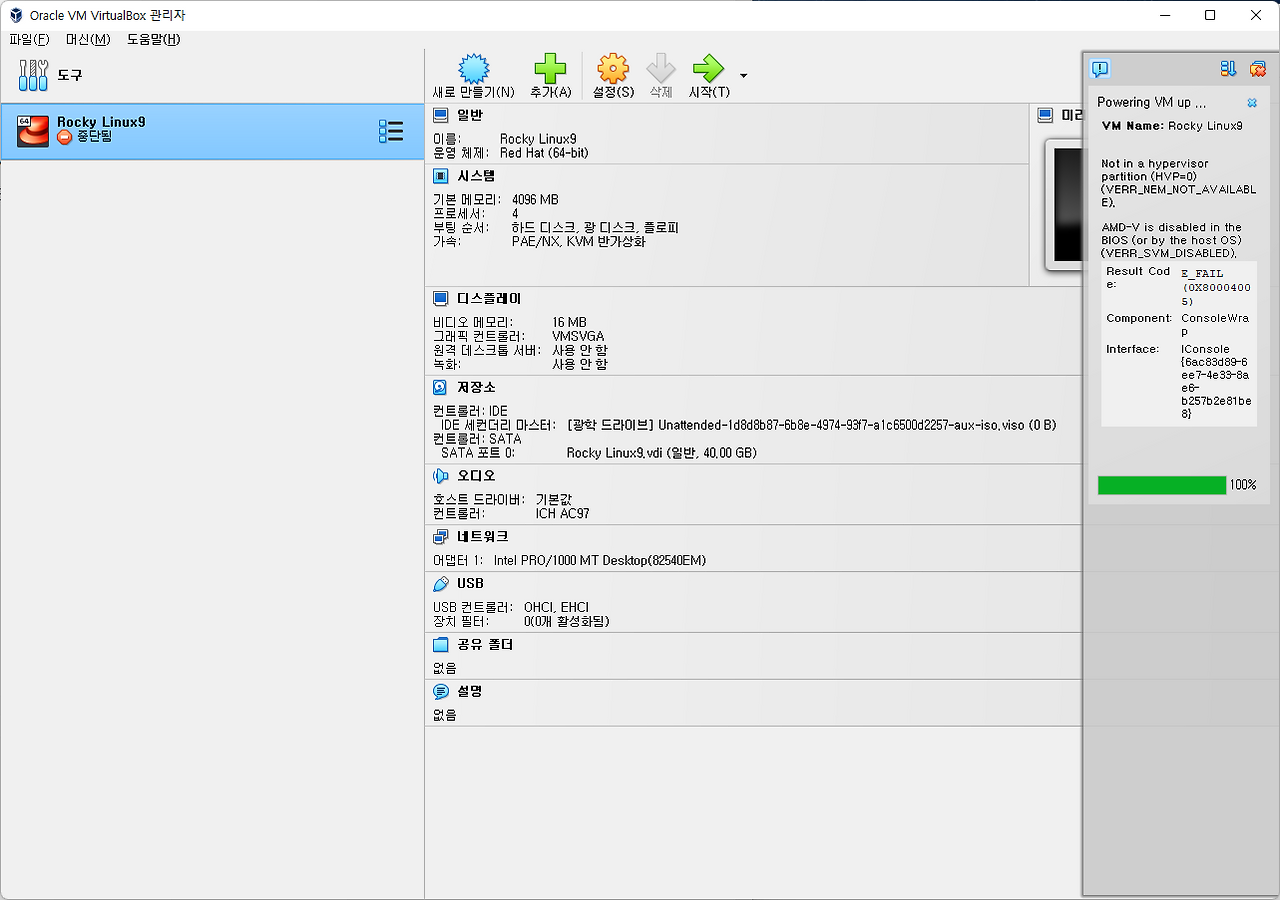Click the Delete (삭제) down-arrow icon
Image resolution: width=1280 pixels, height=900 pixels.
point(661,69)
